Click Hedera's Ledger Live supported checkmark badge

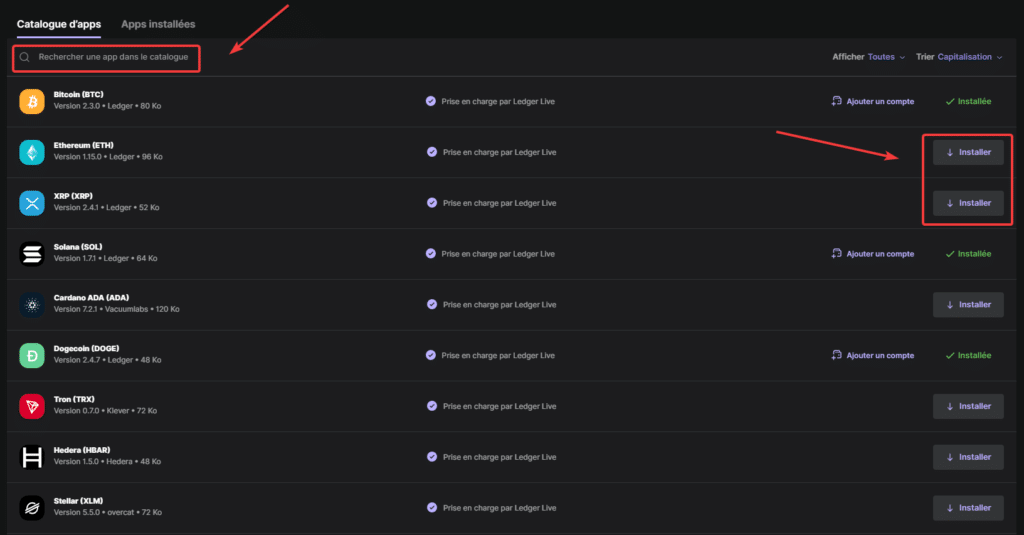coord(432,457)
